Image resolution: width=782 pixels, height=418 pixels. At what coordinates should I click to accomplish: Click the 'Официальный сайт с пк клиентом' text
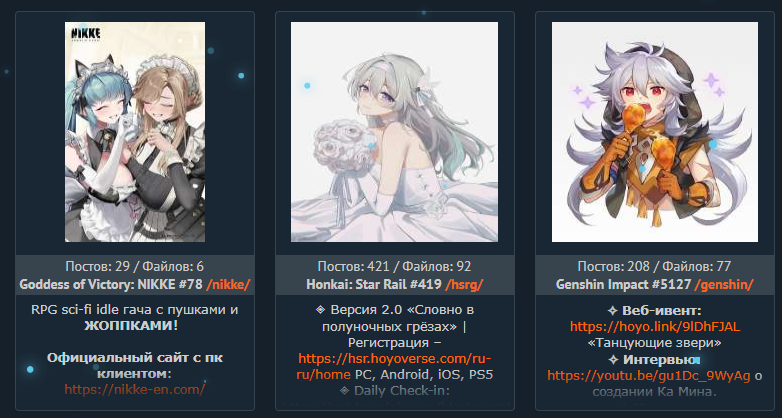(135, 366)
